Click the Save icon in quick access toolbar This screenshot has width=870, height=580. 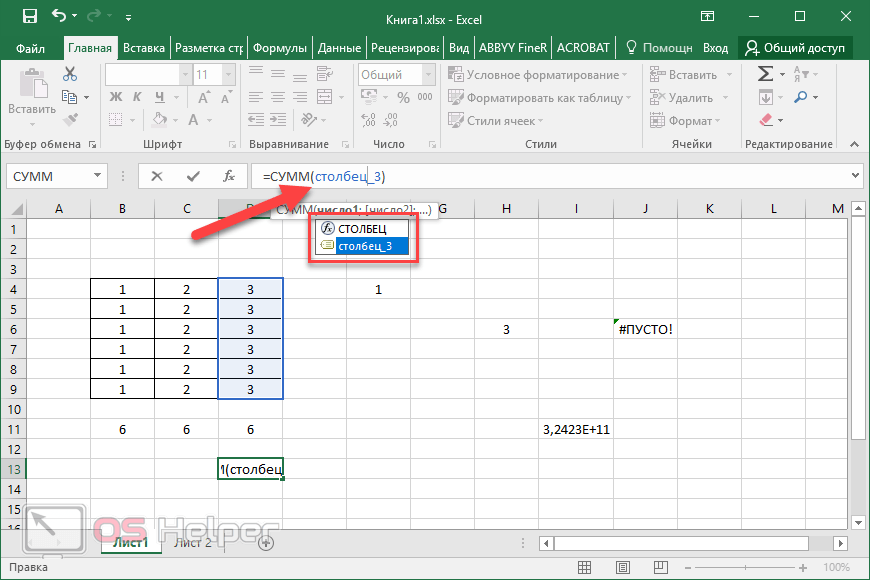point(30,17)
